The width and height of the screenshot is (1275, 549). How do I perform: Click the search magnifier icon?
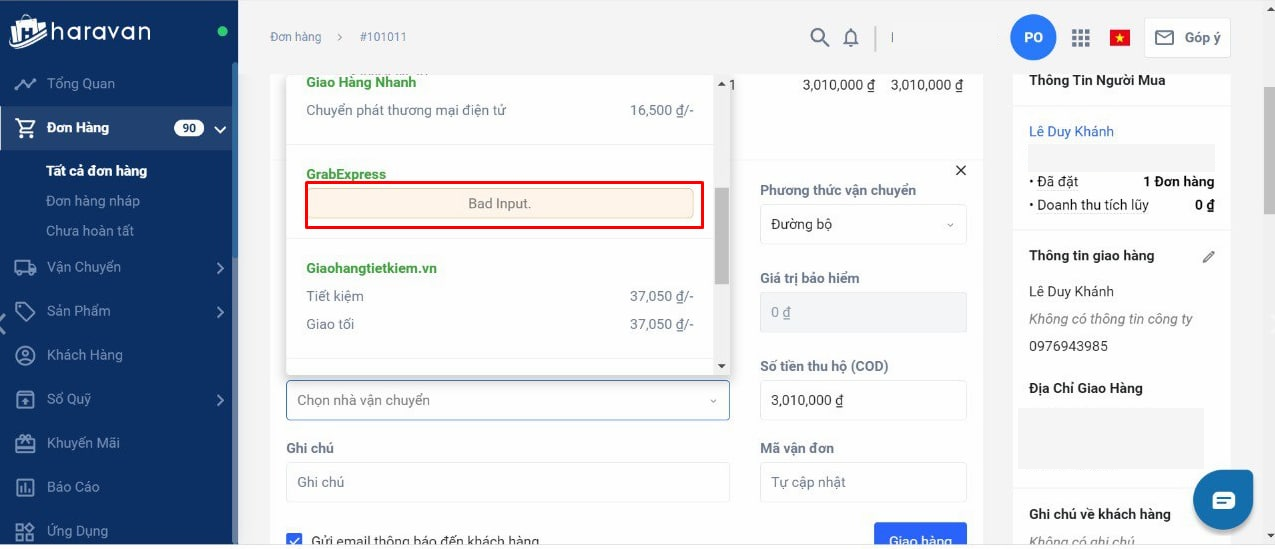[x=819, y=37]
